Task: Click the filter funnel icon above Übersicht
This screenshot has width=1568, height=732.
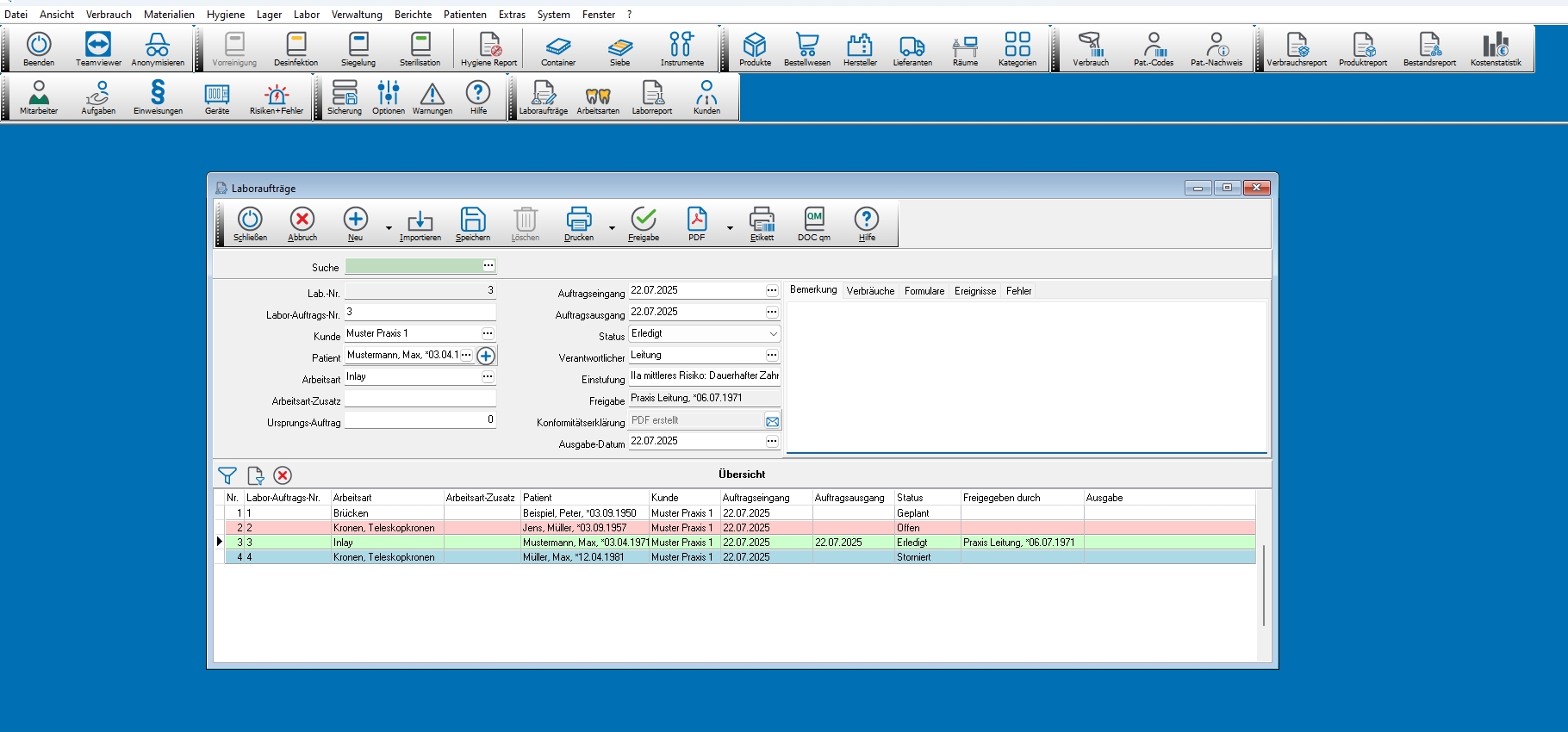Action: [227, 475]
